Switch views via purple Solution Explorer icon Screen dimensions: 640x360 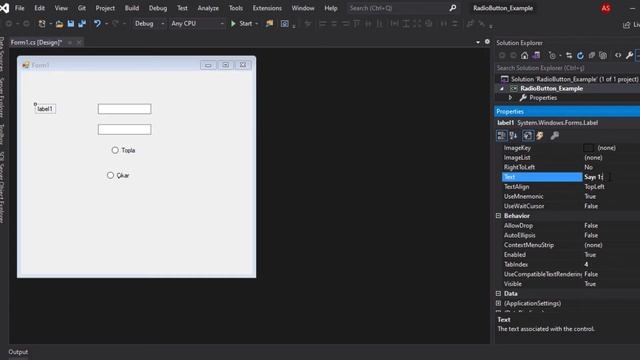(536, 56)
